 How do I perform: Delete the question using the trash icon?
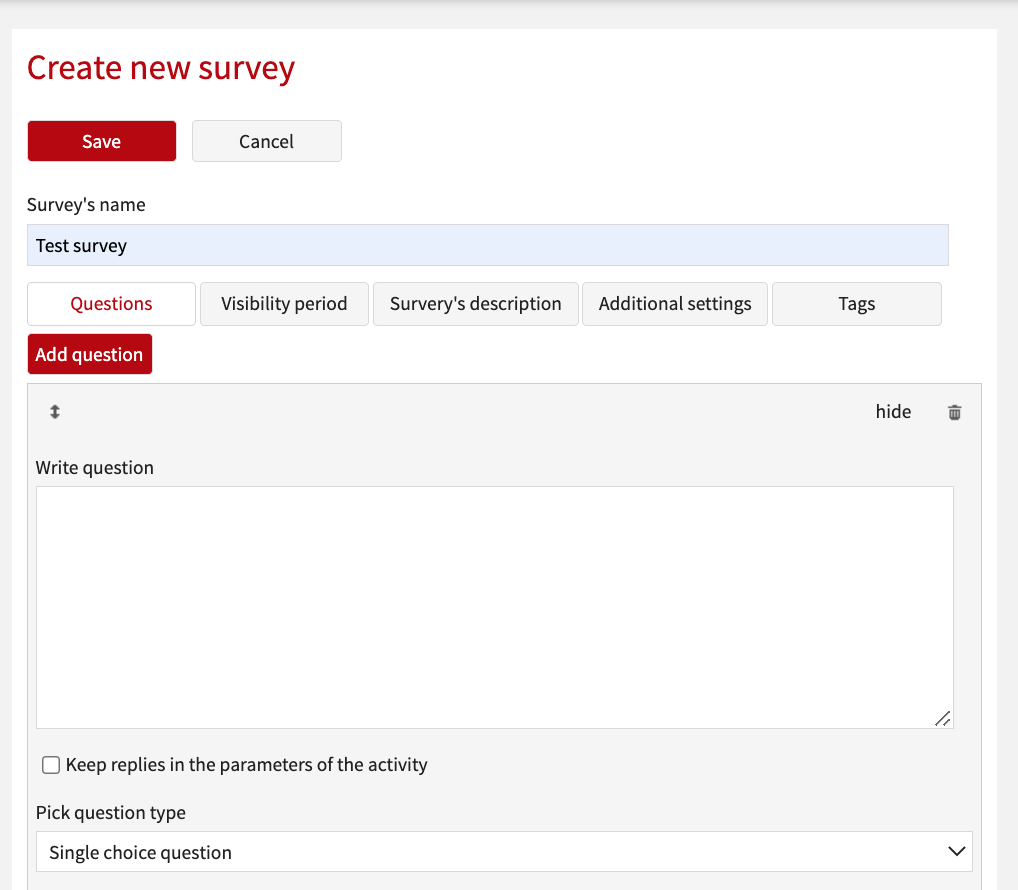[954, 412]
